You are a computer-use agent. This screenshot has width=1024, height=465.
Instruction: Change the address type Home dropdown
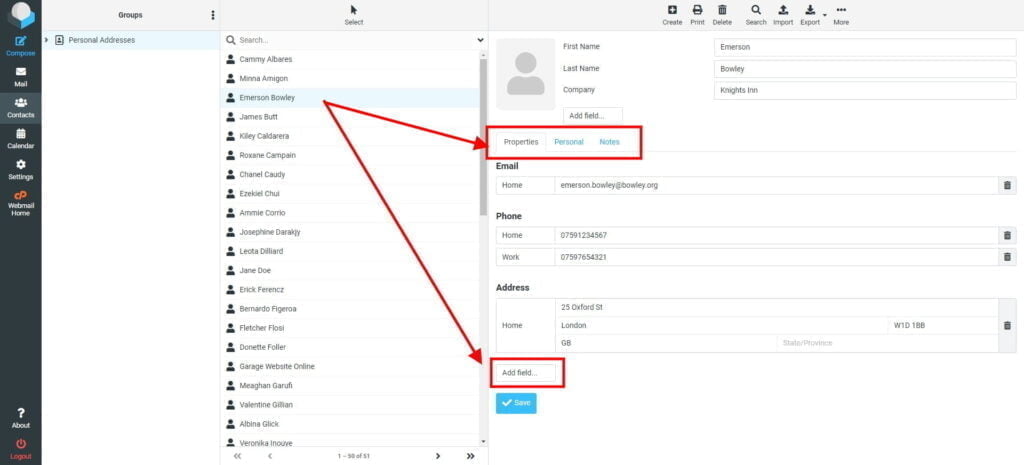pyautogui.click(x=525, y=325)
